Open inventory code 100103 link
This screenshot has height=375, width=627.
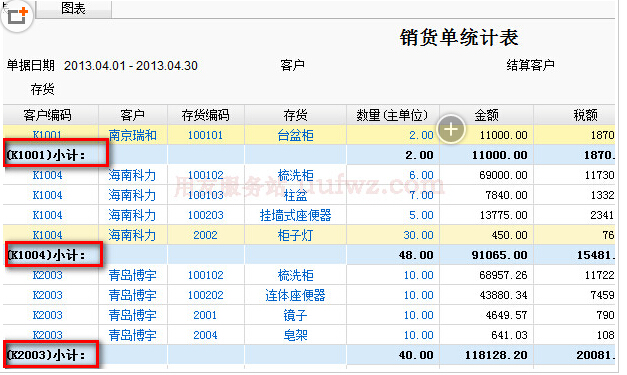(206, 195)
